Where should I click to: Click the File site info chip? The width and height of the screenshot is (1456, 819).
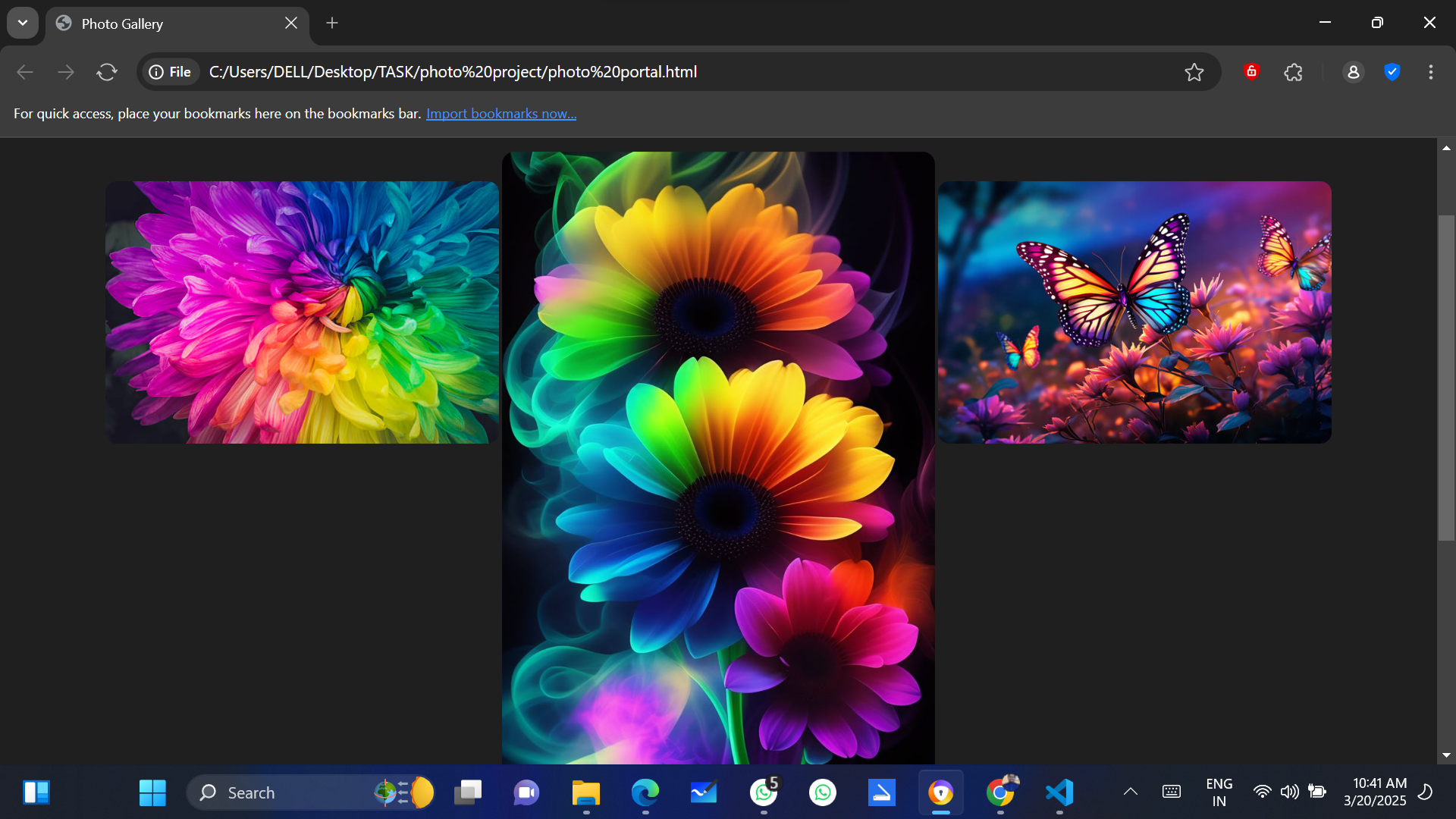[170, 72]
